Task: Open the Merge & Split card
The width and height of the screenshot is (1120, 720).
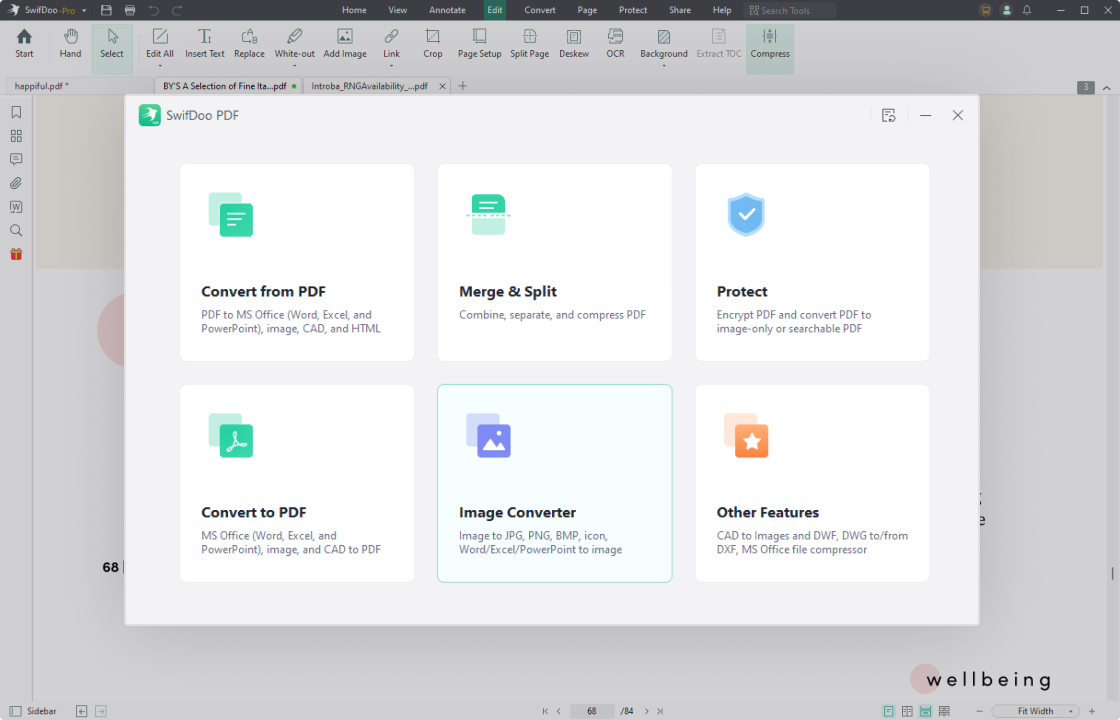Action: point(554,262)
